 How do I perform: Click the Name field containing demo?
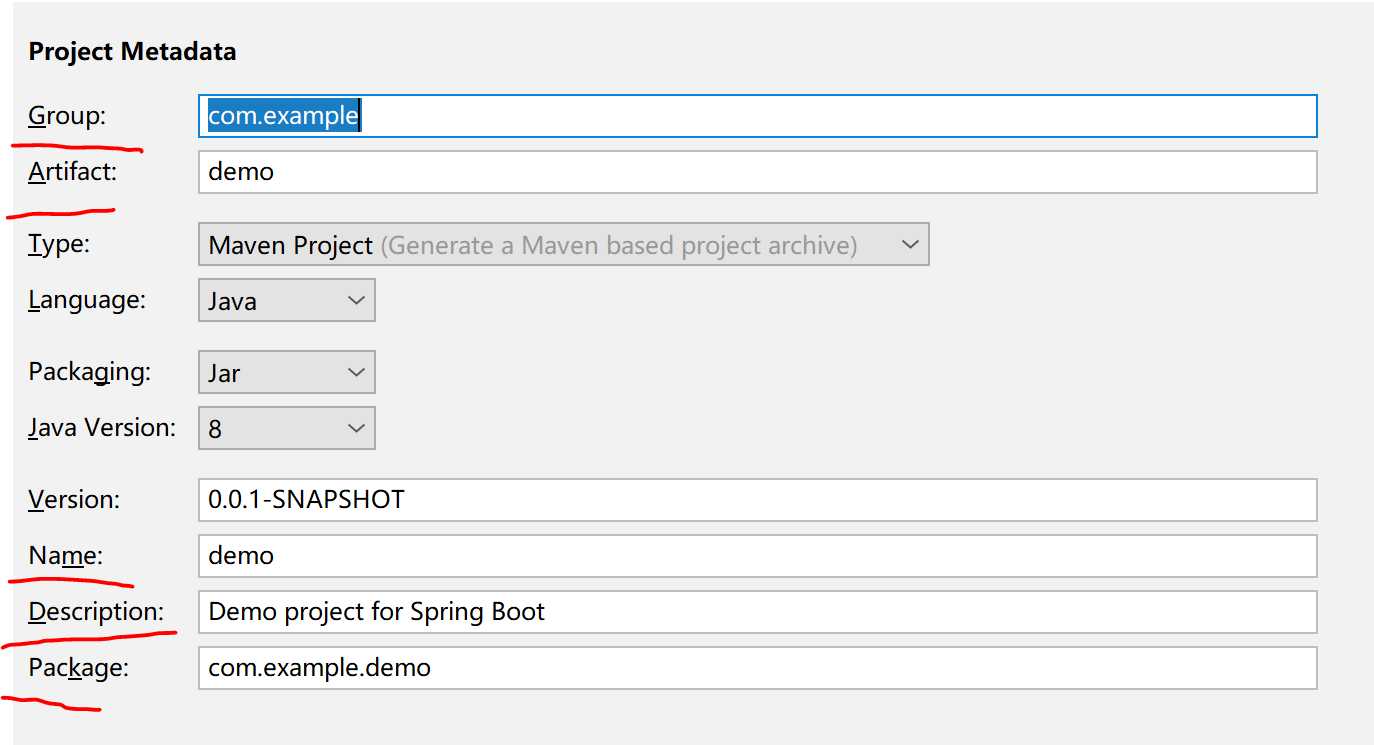758,556
